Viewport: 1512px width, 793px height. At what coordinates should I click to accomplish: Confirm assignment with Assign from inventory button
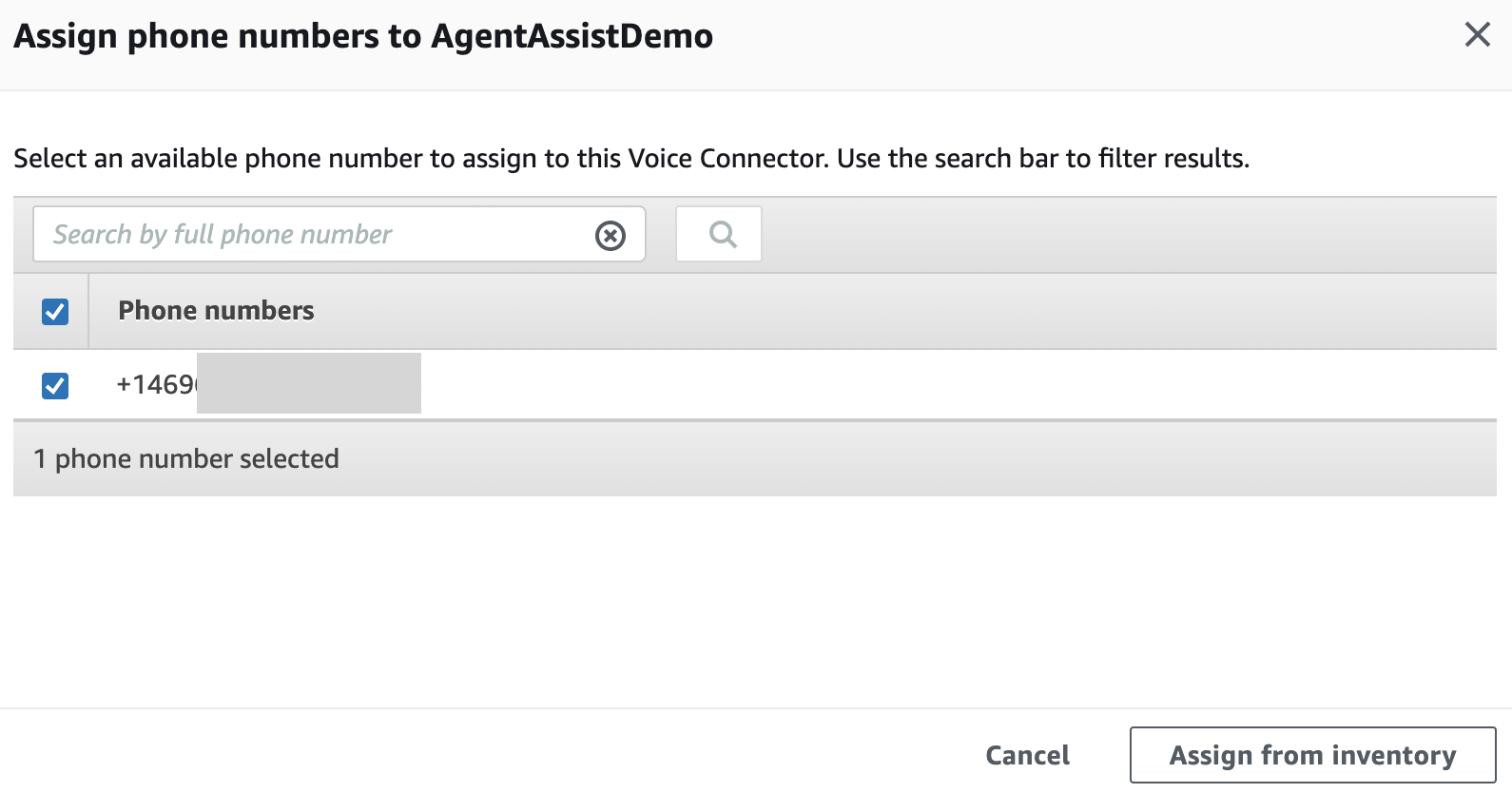coord(1312,755)
